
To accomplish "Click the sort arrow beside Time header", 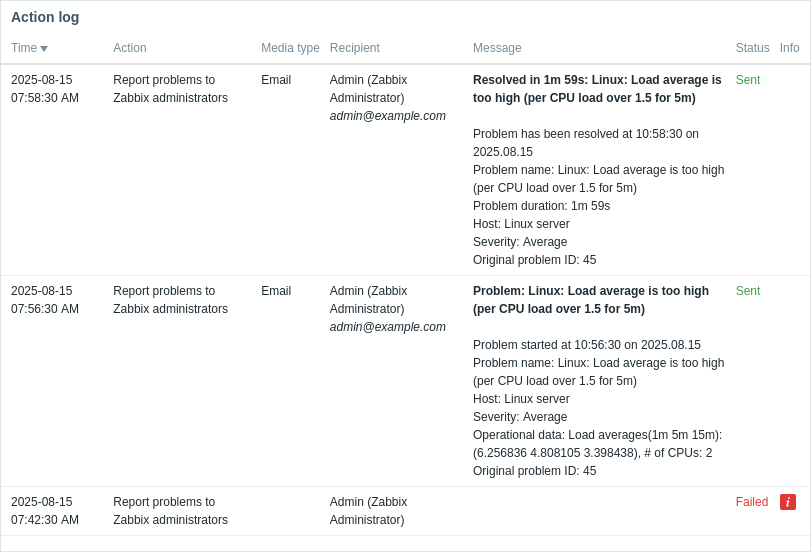I will pyautogui.click(x=44, y=49).
